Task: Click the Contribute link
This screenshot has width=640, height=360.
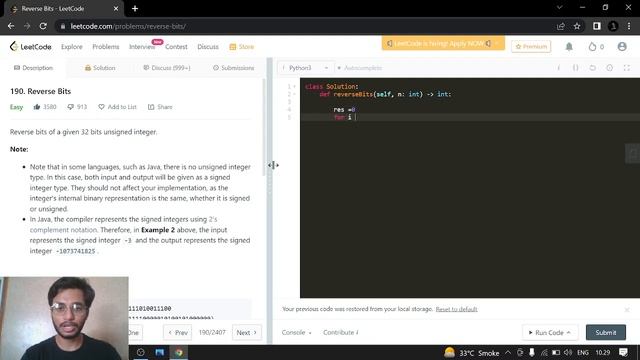Action: click(341, 333)
